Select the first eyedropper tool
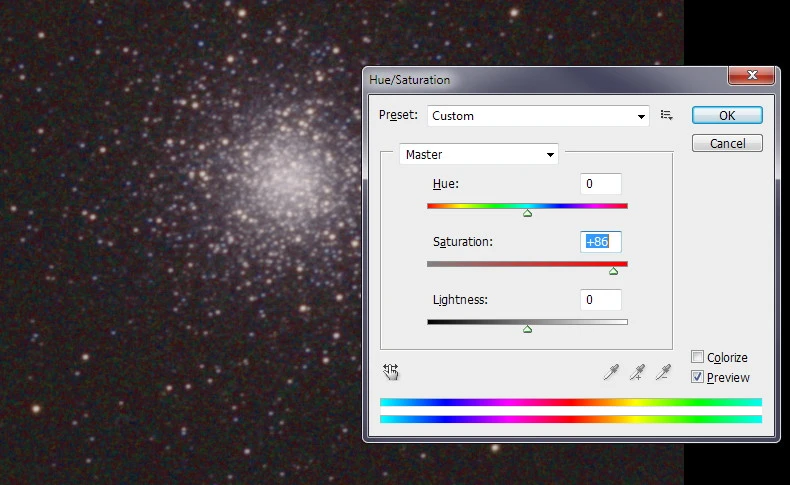The width and height of the screenshot is (790, 485). [611, 372]
